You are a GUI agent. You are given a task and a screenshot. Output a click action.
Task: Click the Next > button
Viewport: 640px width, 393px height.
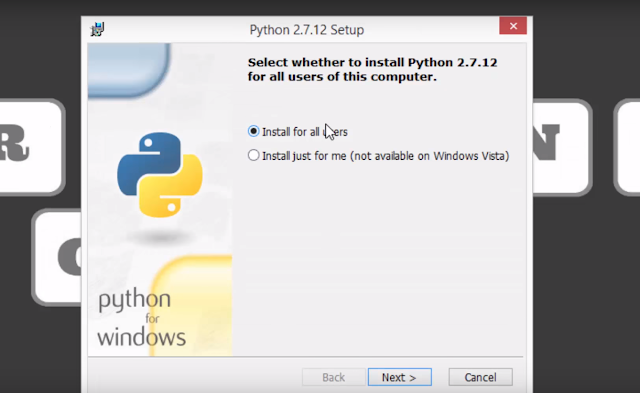tap(400, 377)
